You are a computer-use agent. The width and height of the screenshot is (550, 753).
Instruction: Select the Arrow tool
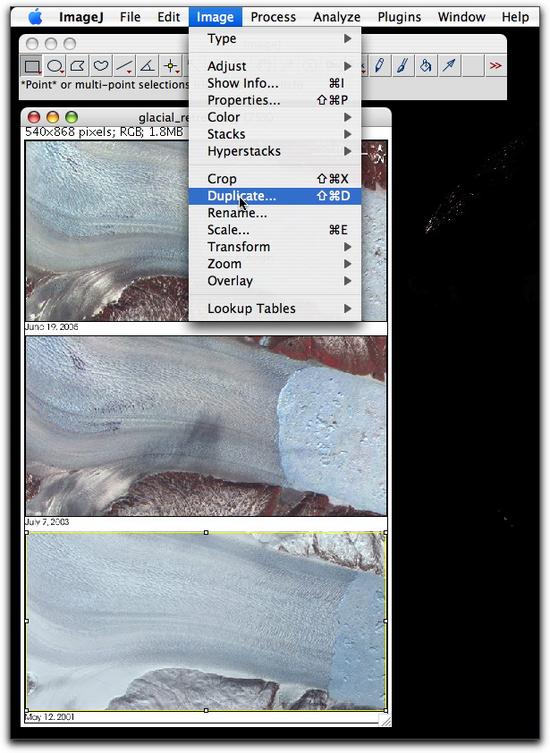pyautogui.click(x=449, y=66)
